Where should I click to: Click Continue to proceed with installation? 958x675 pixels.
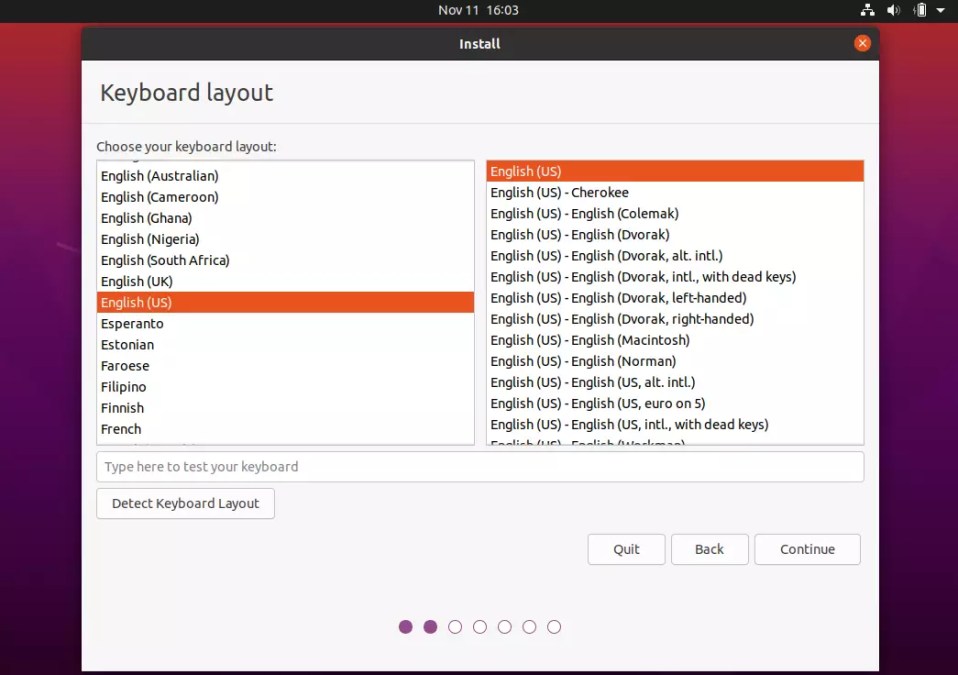point(807,549)
